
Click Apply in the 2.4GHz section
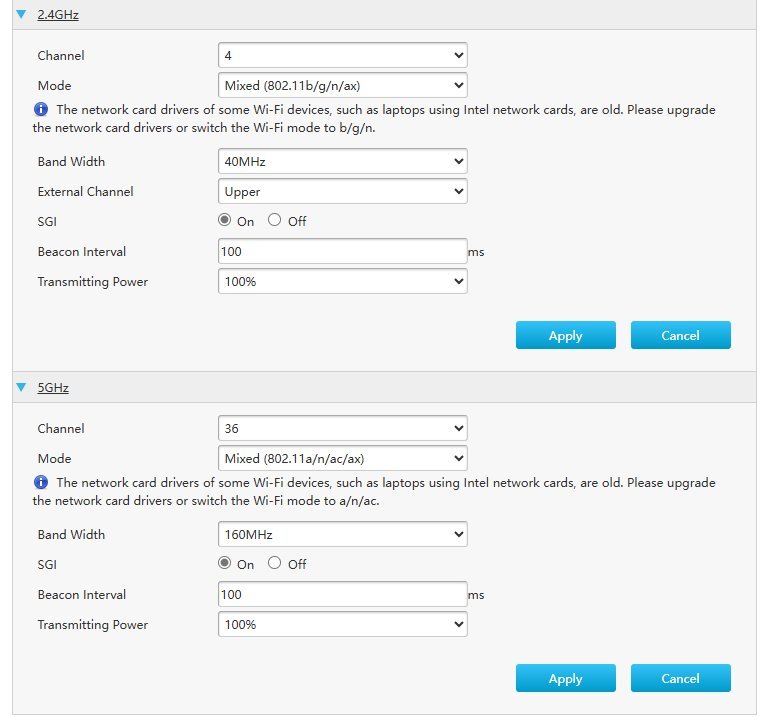pyautogui.click(x=565, y=336)
